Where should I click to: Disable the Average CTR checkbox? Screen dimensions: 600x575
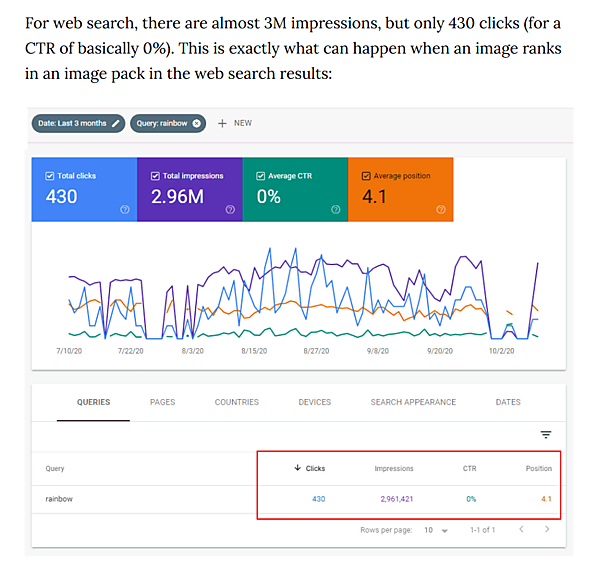coord(261,176)
